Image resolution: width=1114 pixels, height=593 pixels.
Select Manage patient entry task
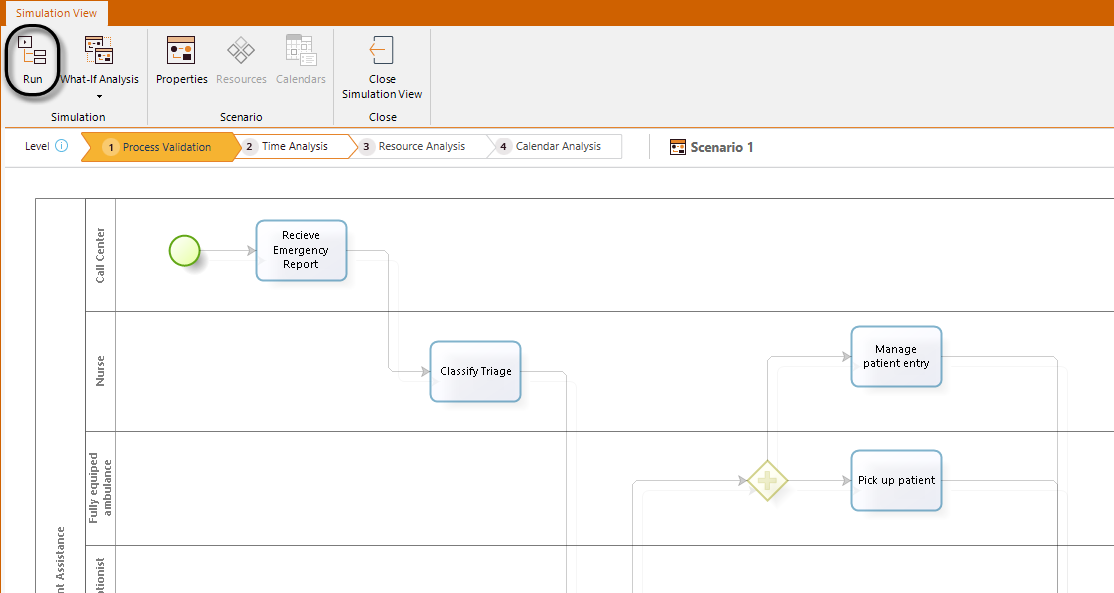[x=897, y=357]
